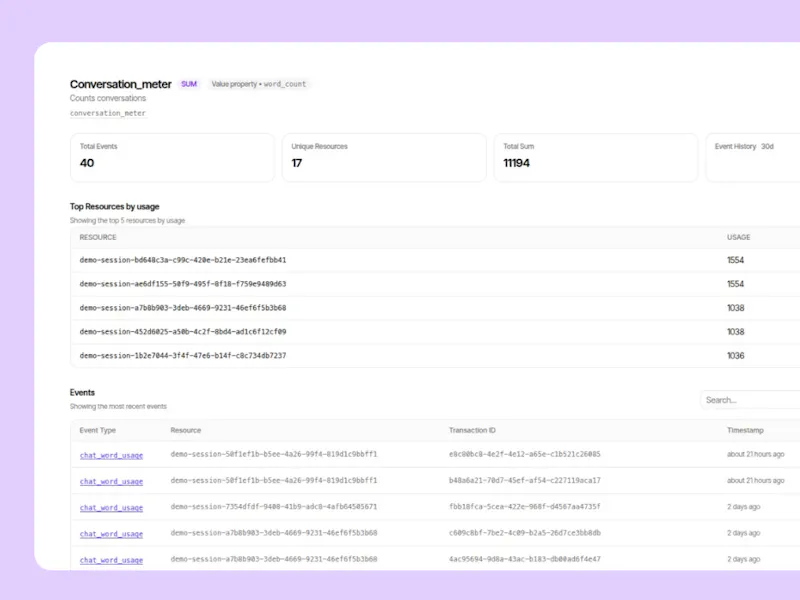Open chat_word_usage link for transaction fbb18fca
Image resolution: width=800 pixels, height=600 pixels.
tap(111, 508)
